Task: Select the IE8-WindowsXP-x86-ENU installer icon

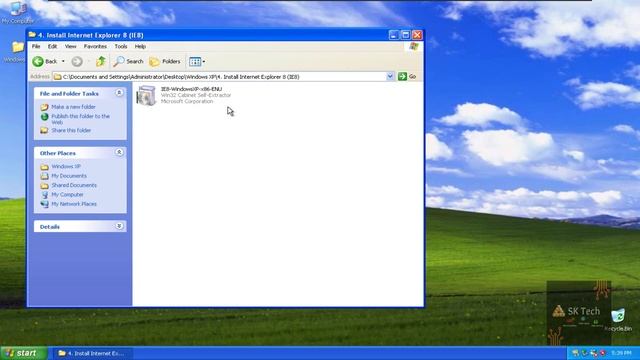Action: tap(146, 96)
